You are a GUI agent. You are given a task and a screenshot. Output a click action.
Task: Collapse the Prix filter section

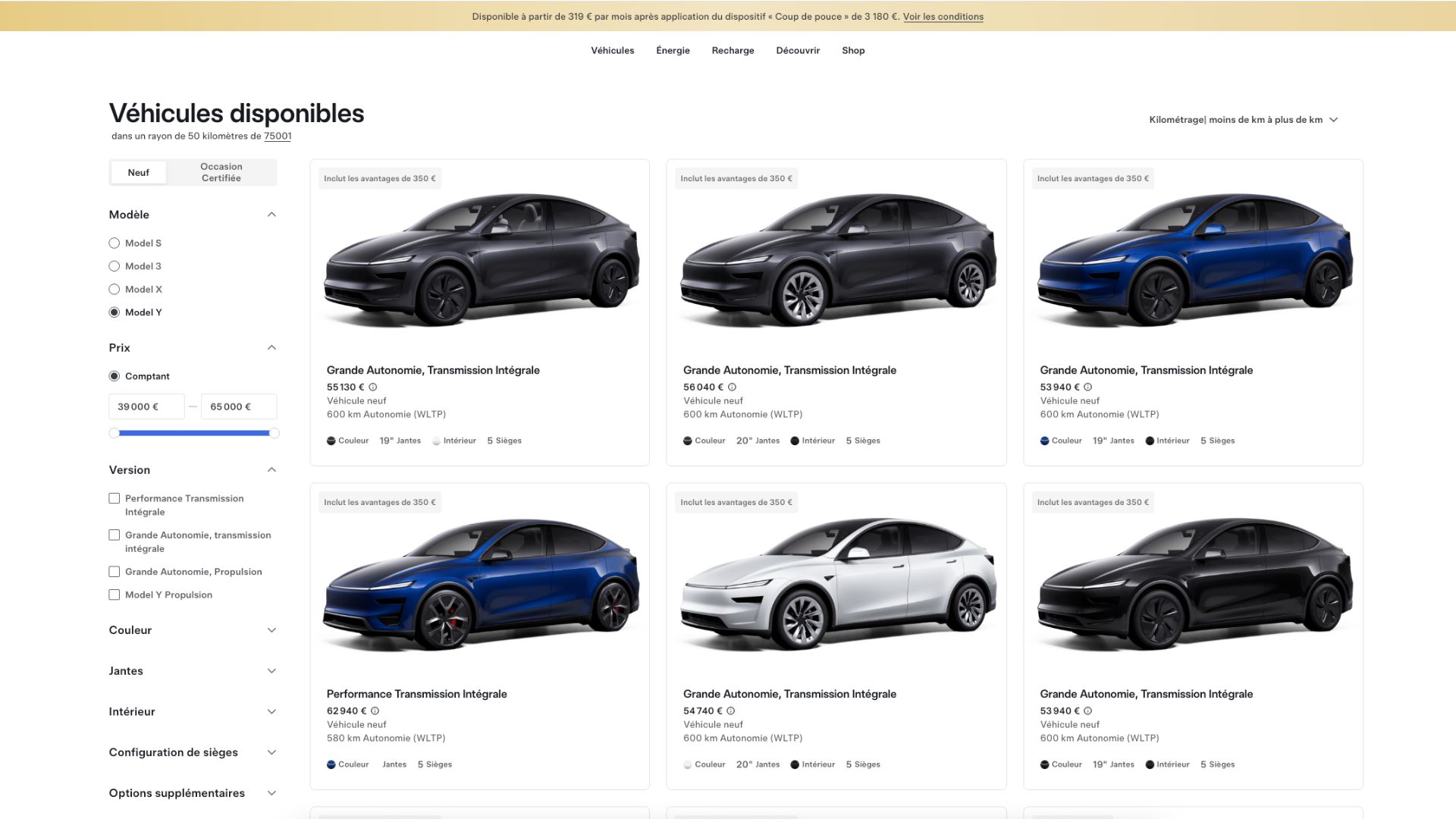click(x=271, y=347)
